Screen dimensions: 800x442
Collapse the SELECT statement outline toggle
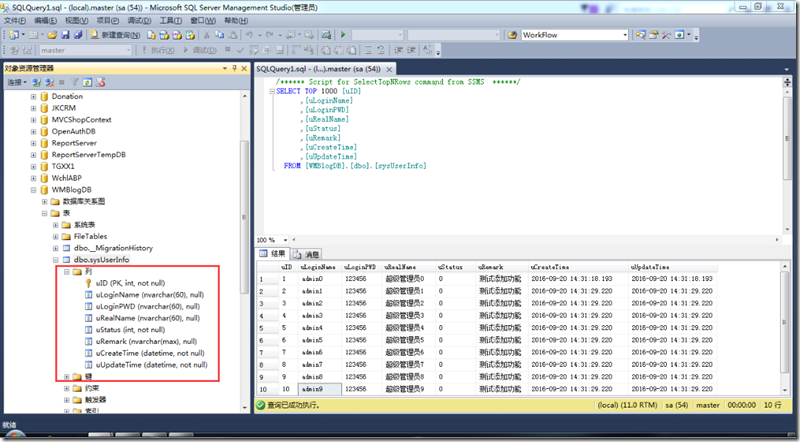click(272, 91)
